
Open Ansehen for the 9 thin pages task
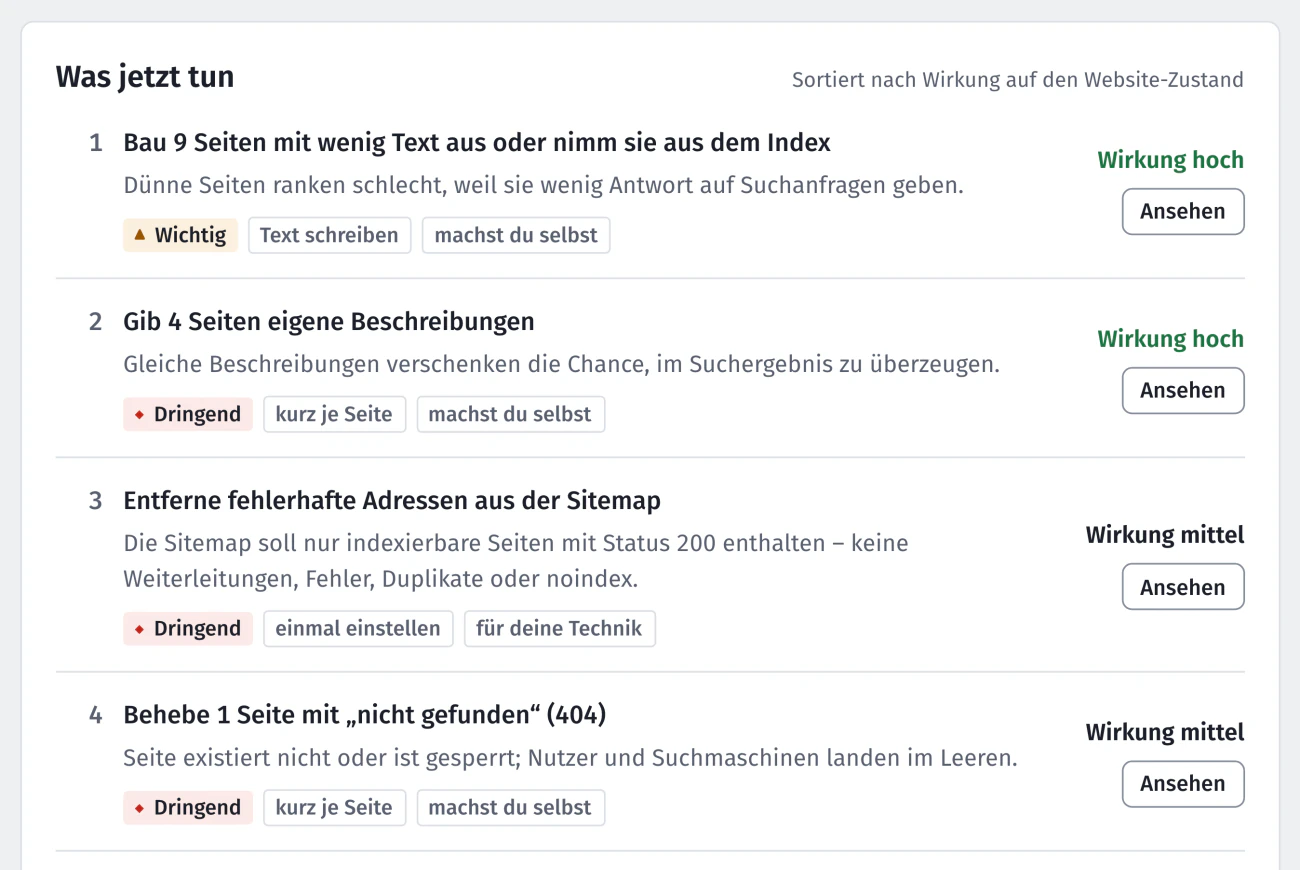[x=1183, y=212]
